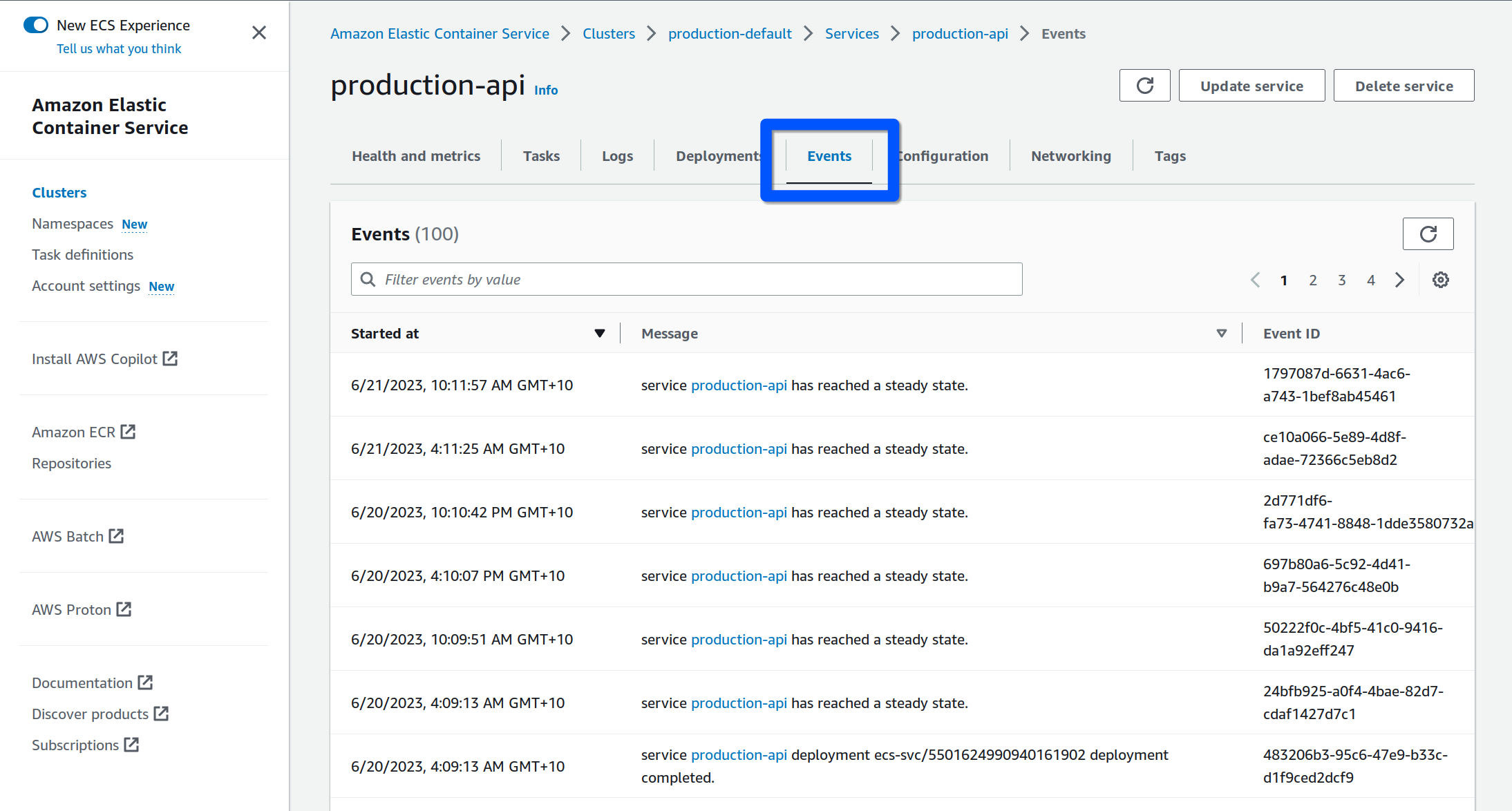Click production-api link in 6/21 4:11:25 AM event

pos(739,449)
